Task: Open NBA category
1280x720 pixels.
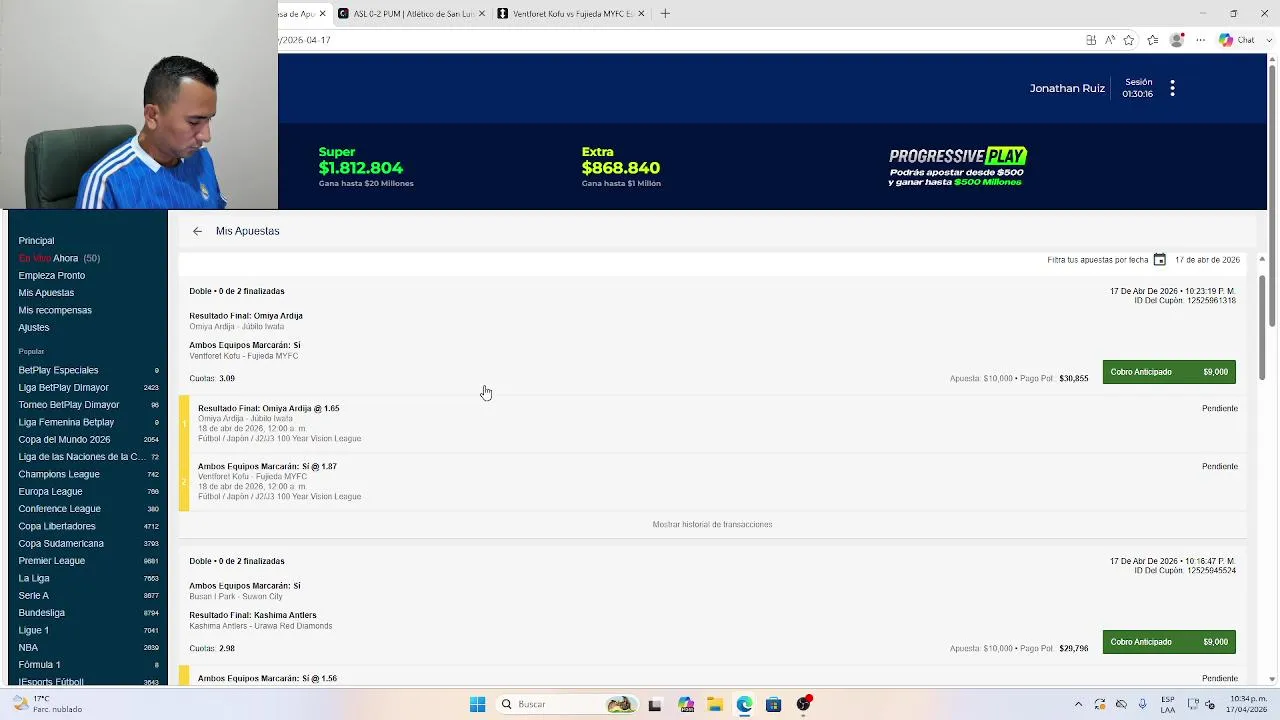Action: (88, 648)
